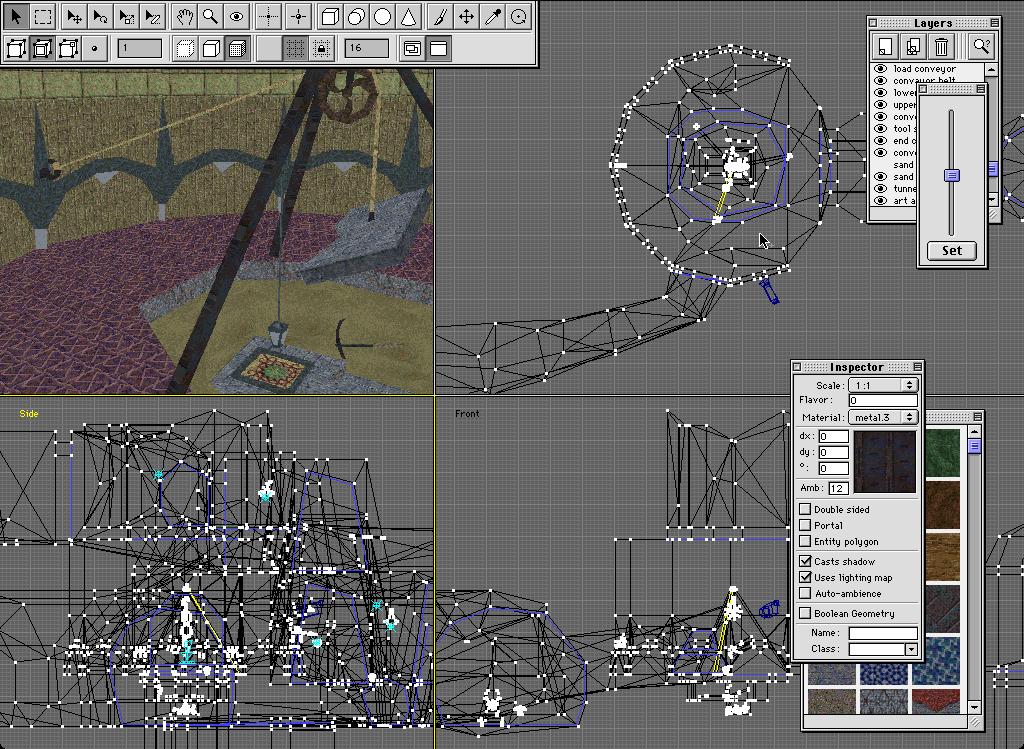The width and height of the screenshot is (1024, 749).
Task: Activate the hand pan tool
Action: point(184,16)
